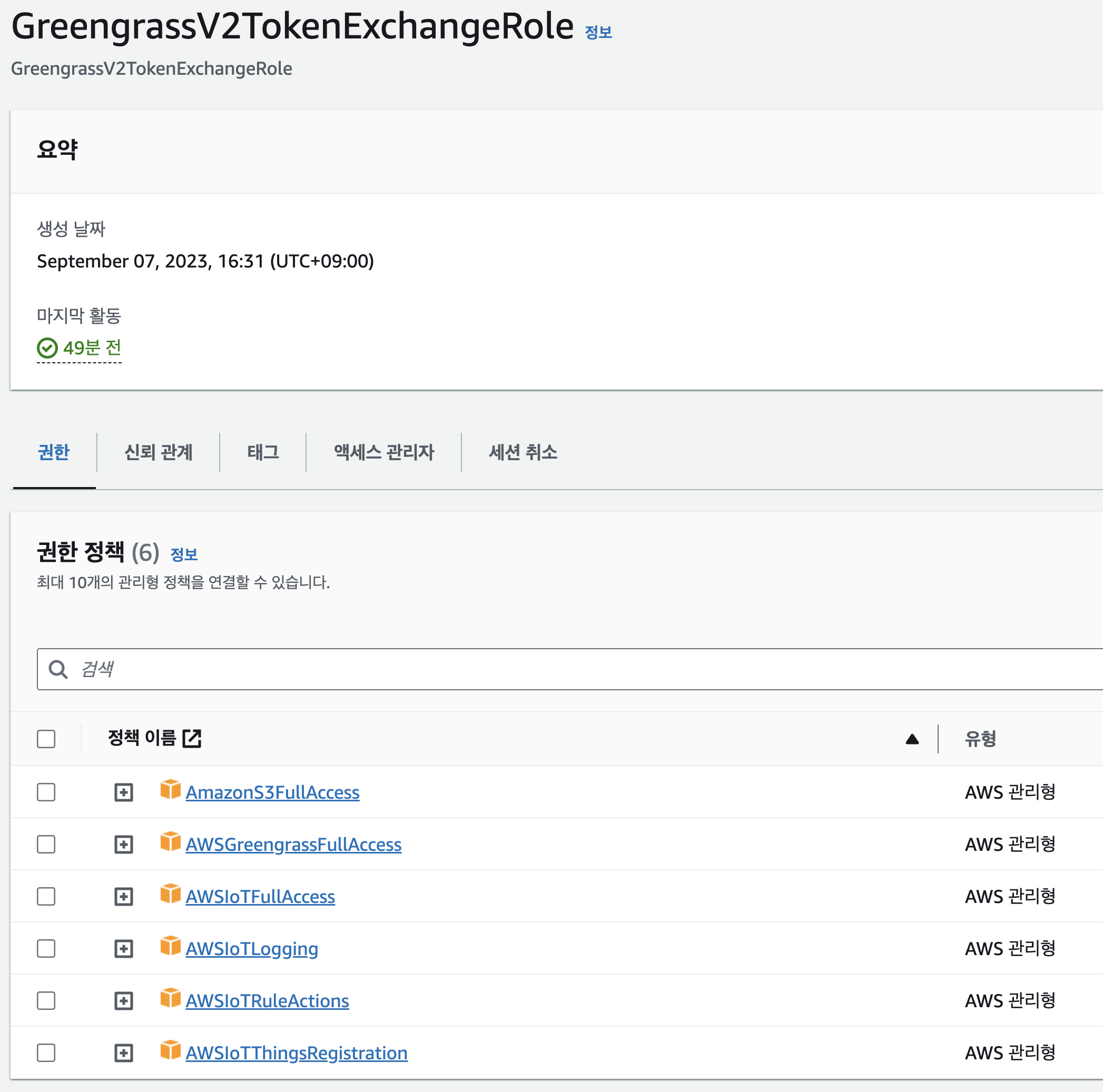Click the AWSGreengrassFullAccess policy box icon
This screenshot has width=1103, height=1092.
170,841
